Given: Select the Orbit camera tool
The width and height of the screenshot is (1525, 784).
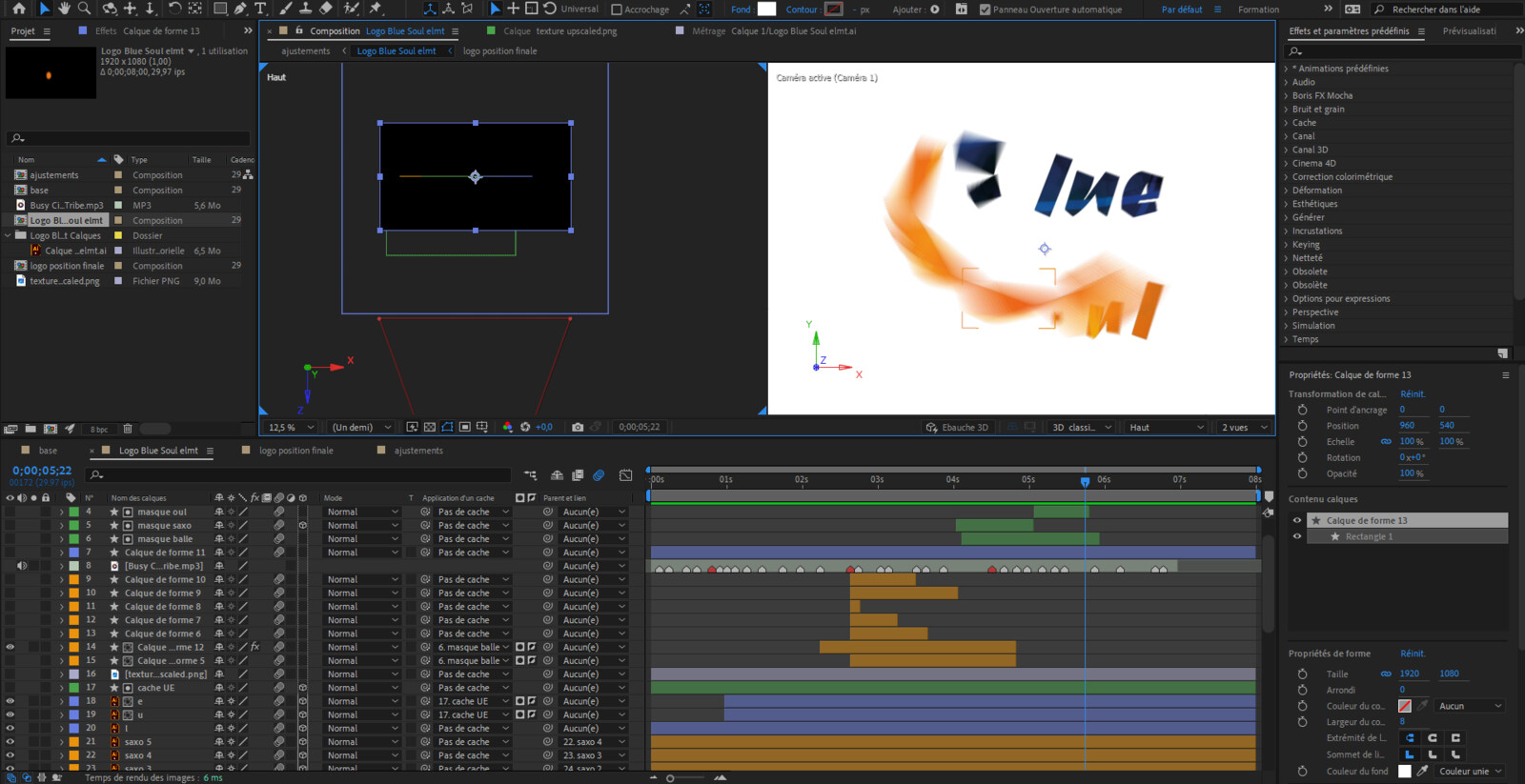Looking at the screenshot, I should pyautogui.click(x=110, y=9).
